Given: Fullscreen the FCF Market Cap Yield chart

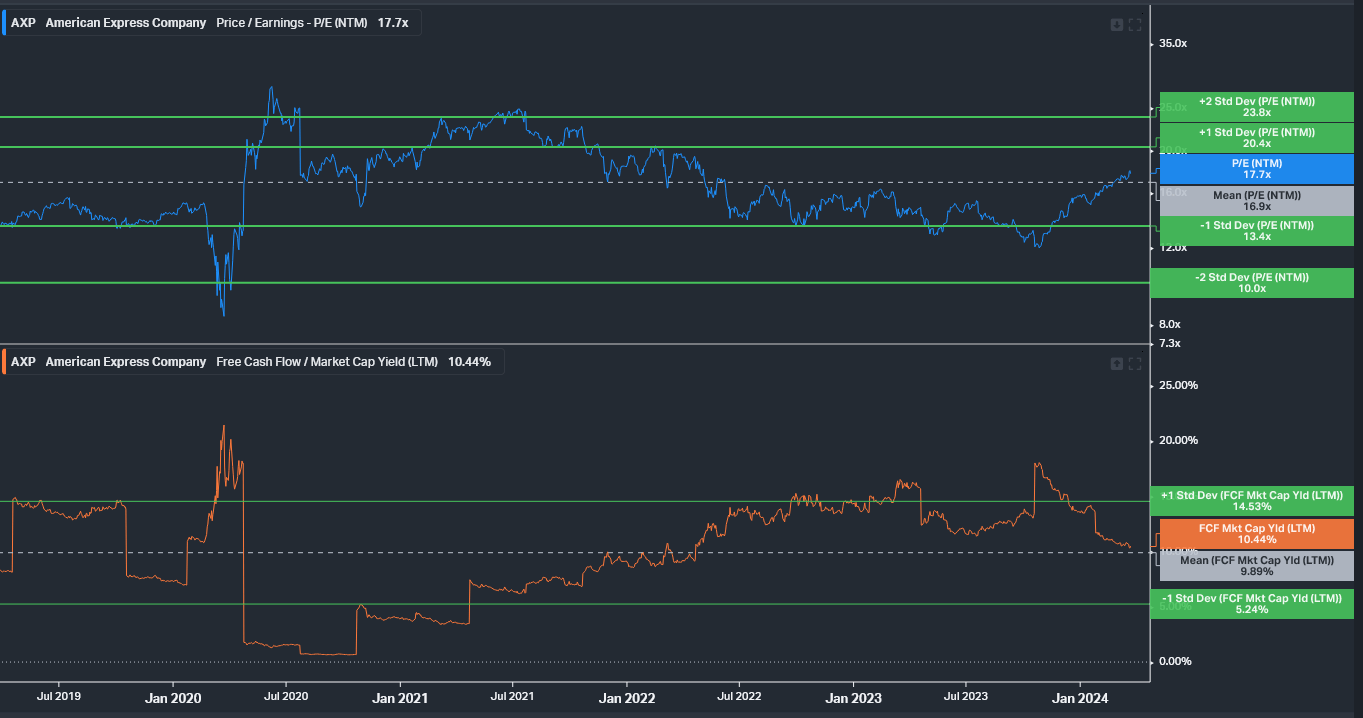Looking at the screenshot, I should 1135,363.
